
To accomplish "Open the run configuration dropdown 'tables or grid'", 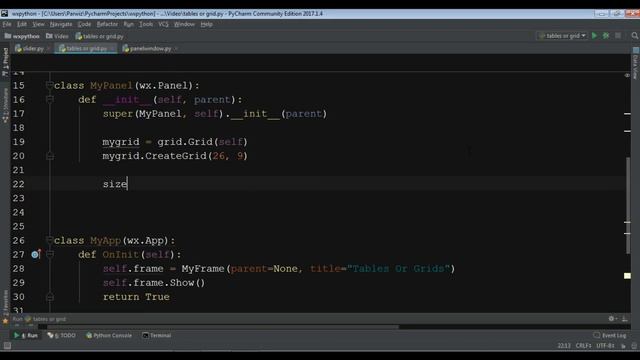I will click(562, 36).
